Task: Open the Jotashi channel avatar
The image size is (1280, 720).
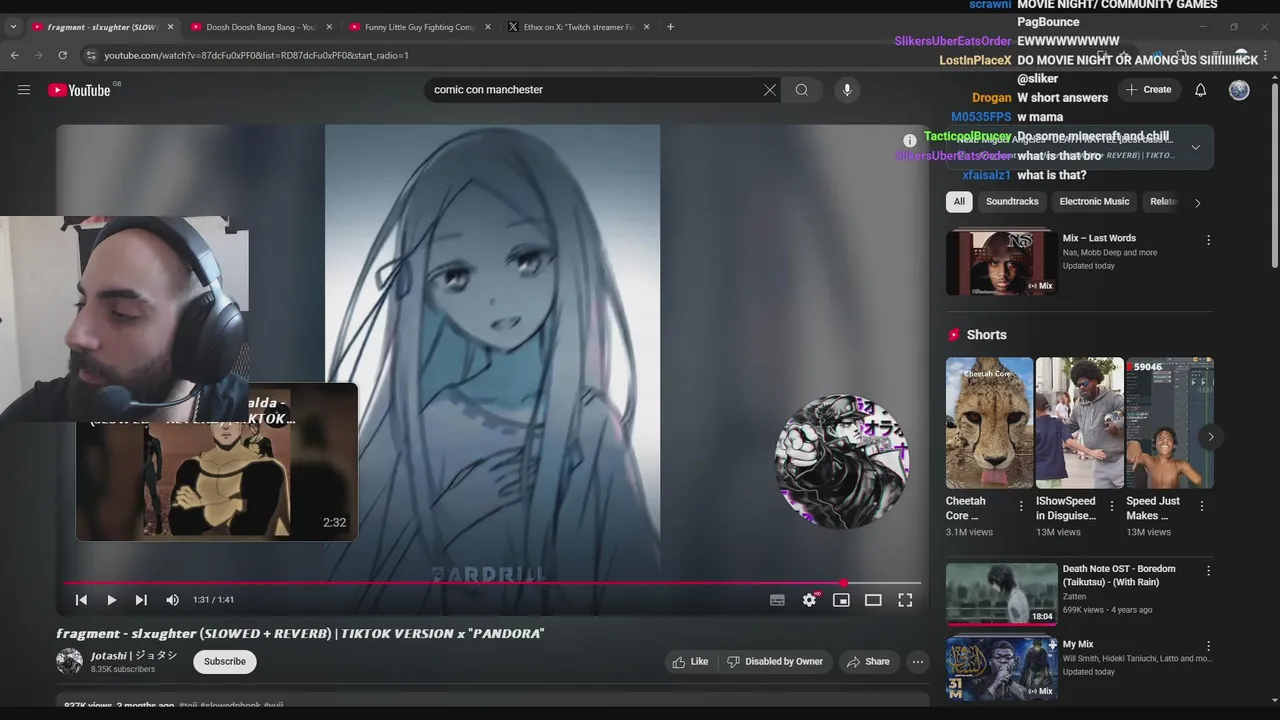Action: pos(69,661)
